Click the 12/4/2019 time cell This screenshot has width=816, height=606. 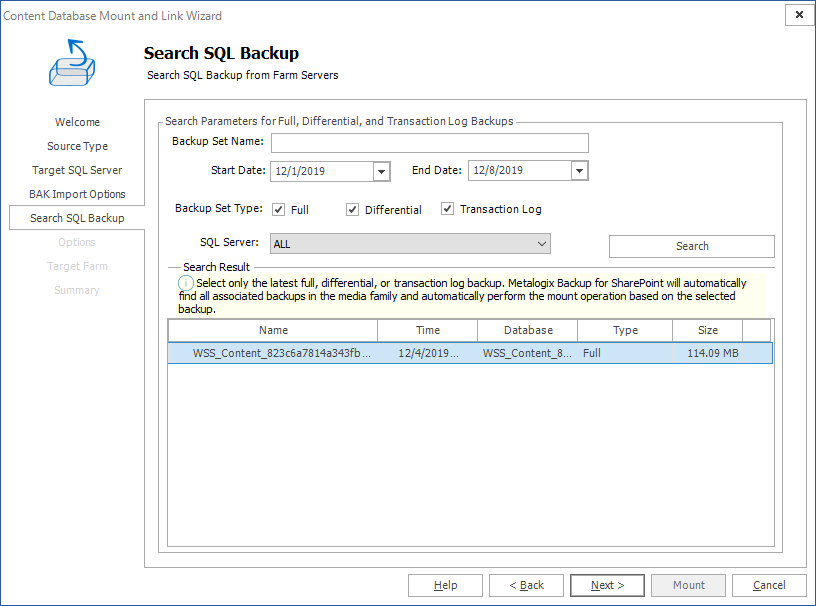point(428,353)
